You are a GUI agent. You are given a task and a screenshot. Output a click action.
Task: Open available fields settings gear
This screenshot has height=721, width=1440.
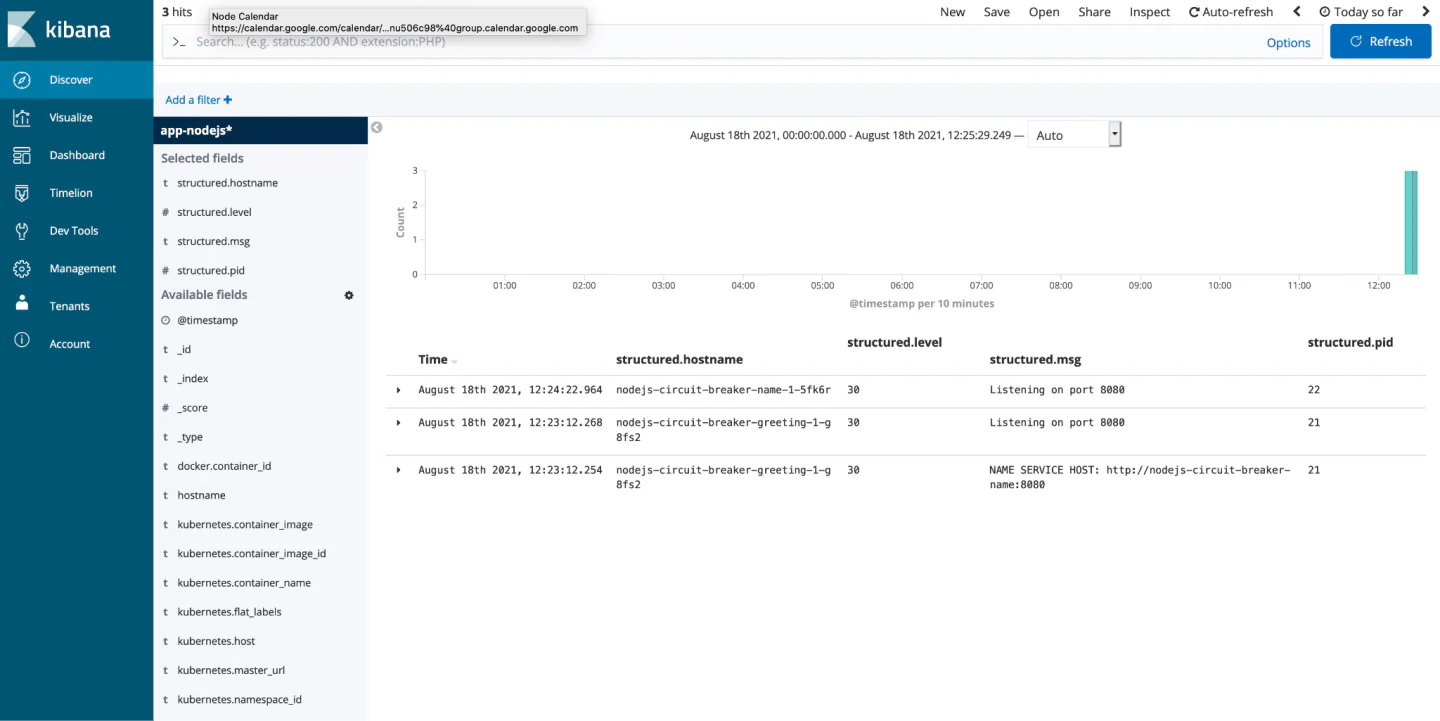(x=349, y=296)
